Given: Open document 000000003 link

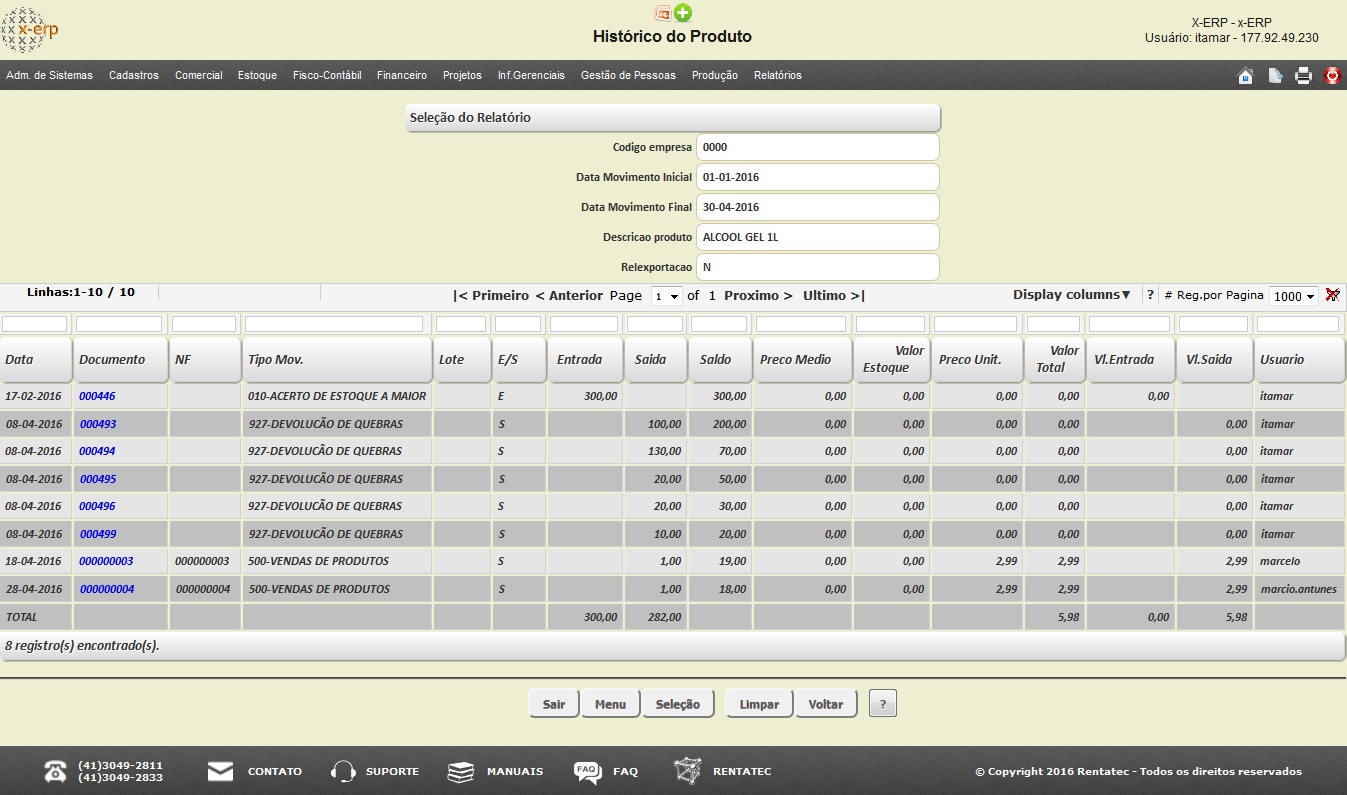Looking at the screenshot, I should point(106,561).
